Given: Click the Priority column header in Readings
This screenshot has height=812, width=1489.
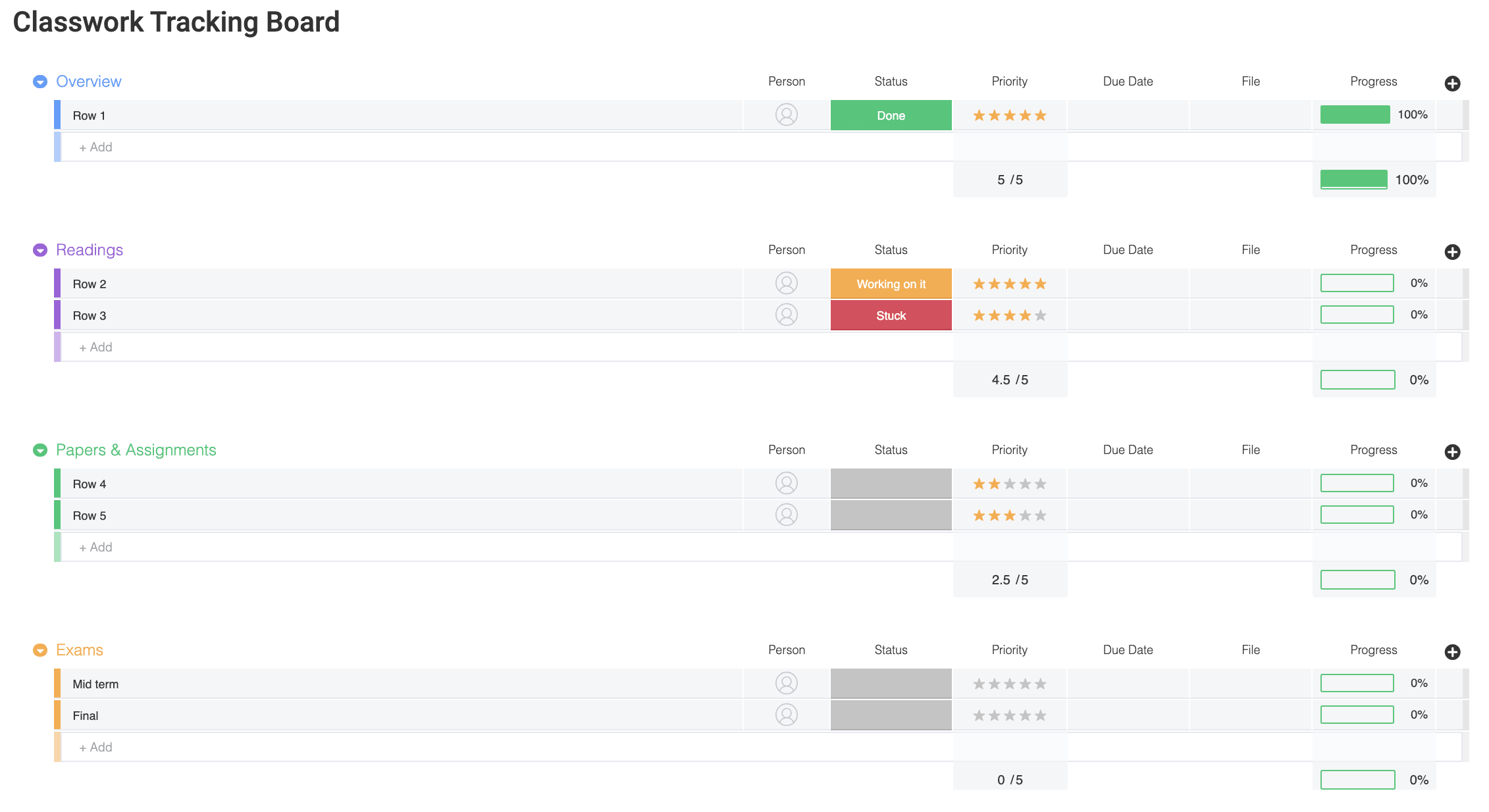Looking at the screenshot, I should (1010, 250).
